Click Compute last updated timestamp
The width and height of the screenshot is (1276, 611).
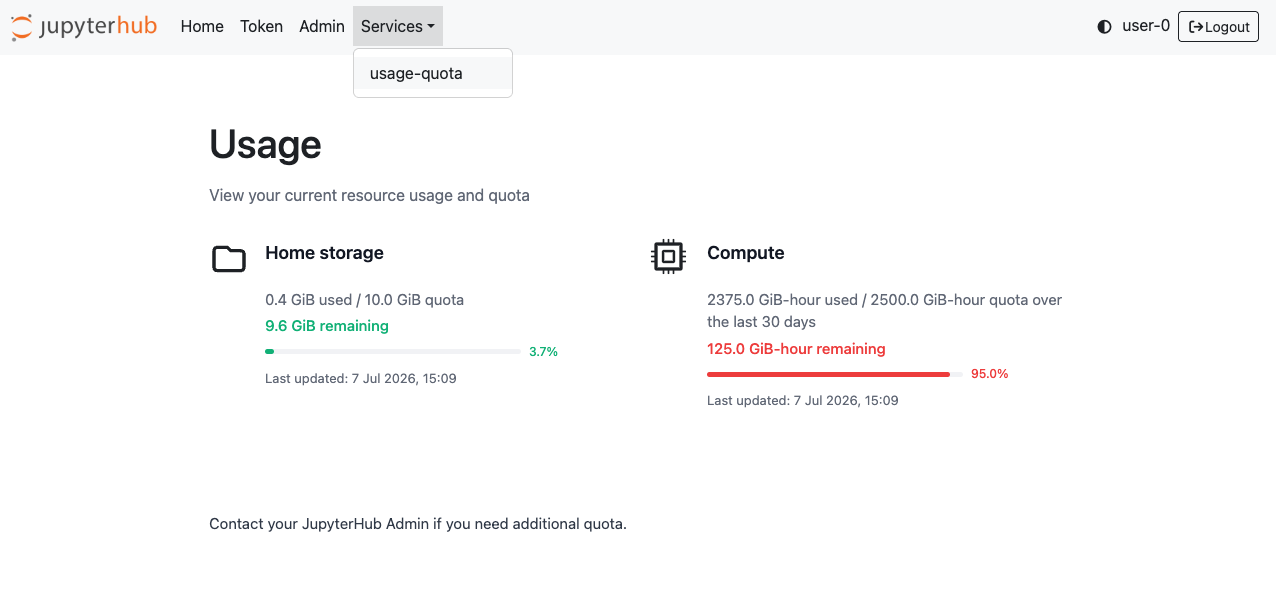pyautogui.click(x=803, y=401)
